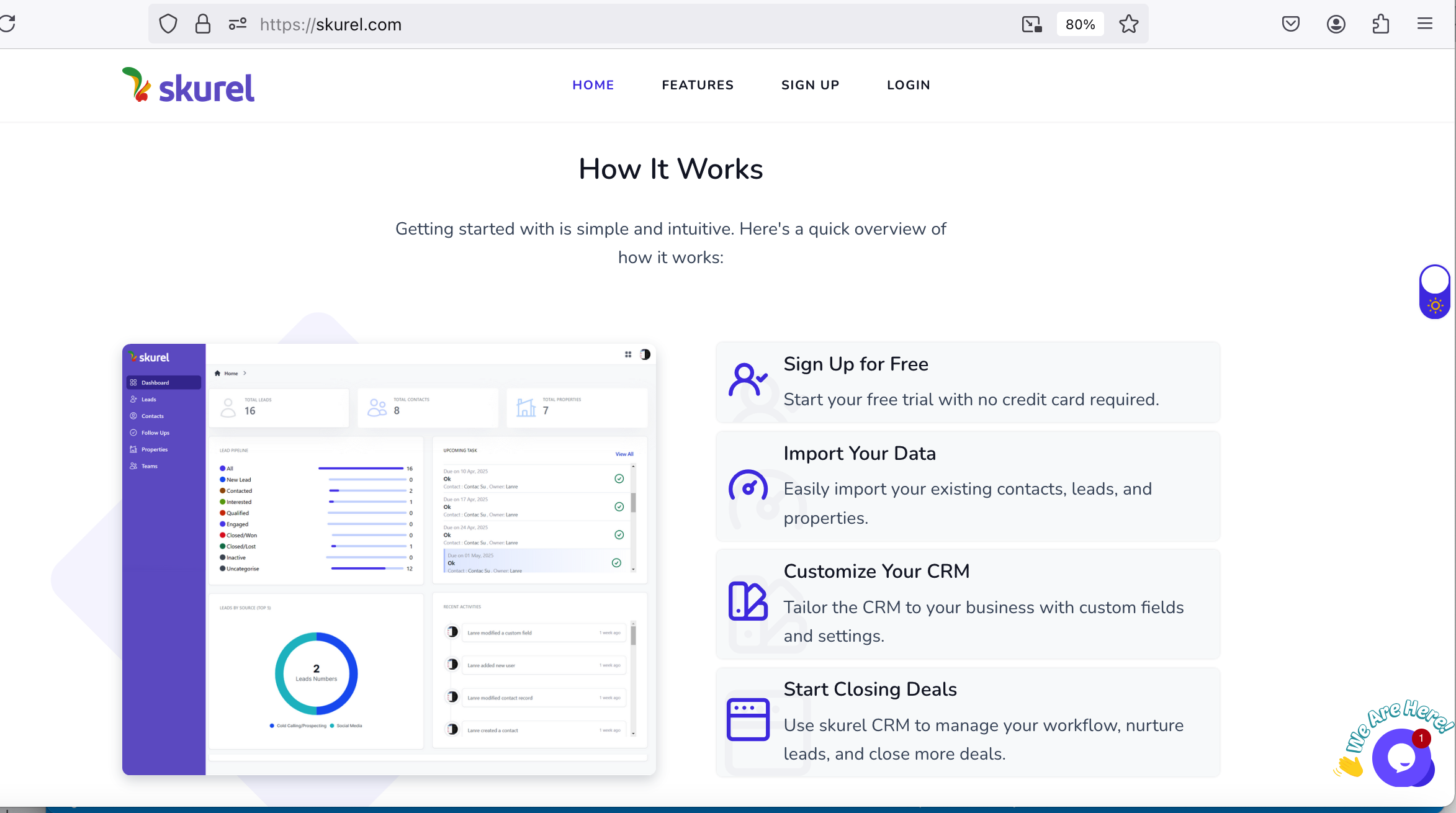Screen dimensions: 1456x813
Task: Click Dashboard in the preview sidebar
Action: [x=164, y=382]
